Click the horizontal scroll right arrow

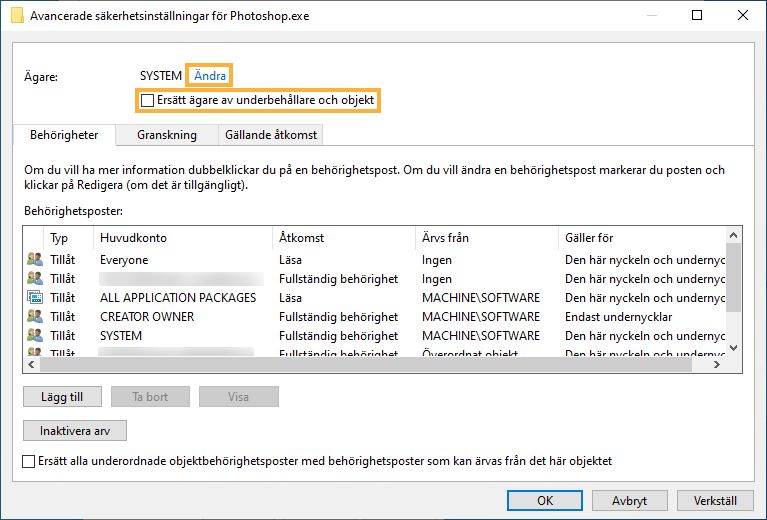coord(717,364)
